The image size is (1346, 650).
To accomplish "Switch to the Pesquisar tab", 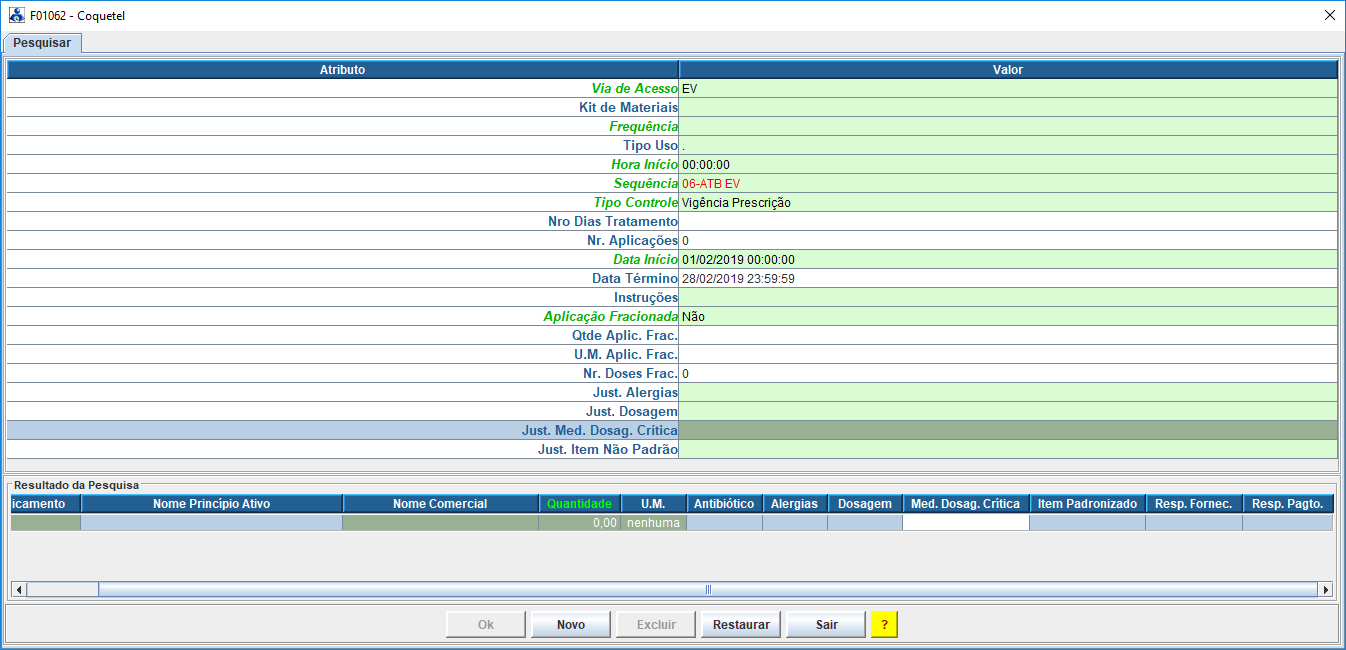I will click(42, 43).
